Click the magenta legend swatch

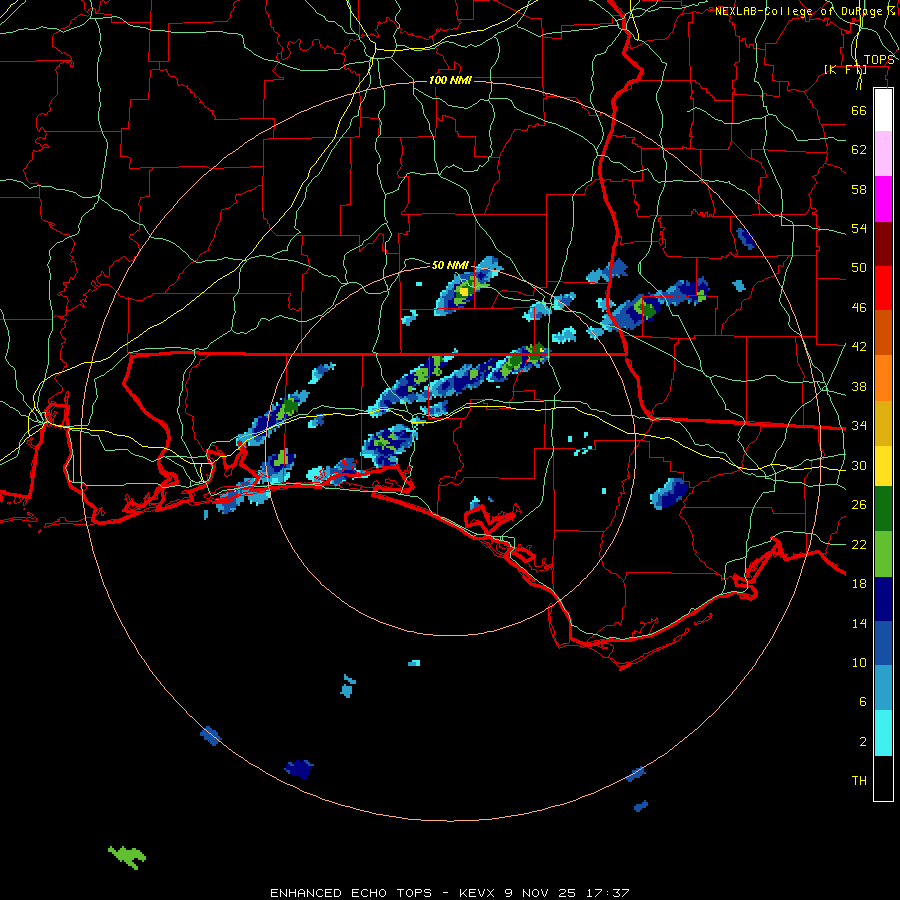click(x=883, y=199)
